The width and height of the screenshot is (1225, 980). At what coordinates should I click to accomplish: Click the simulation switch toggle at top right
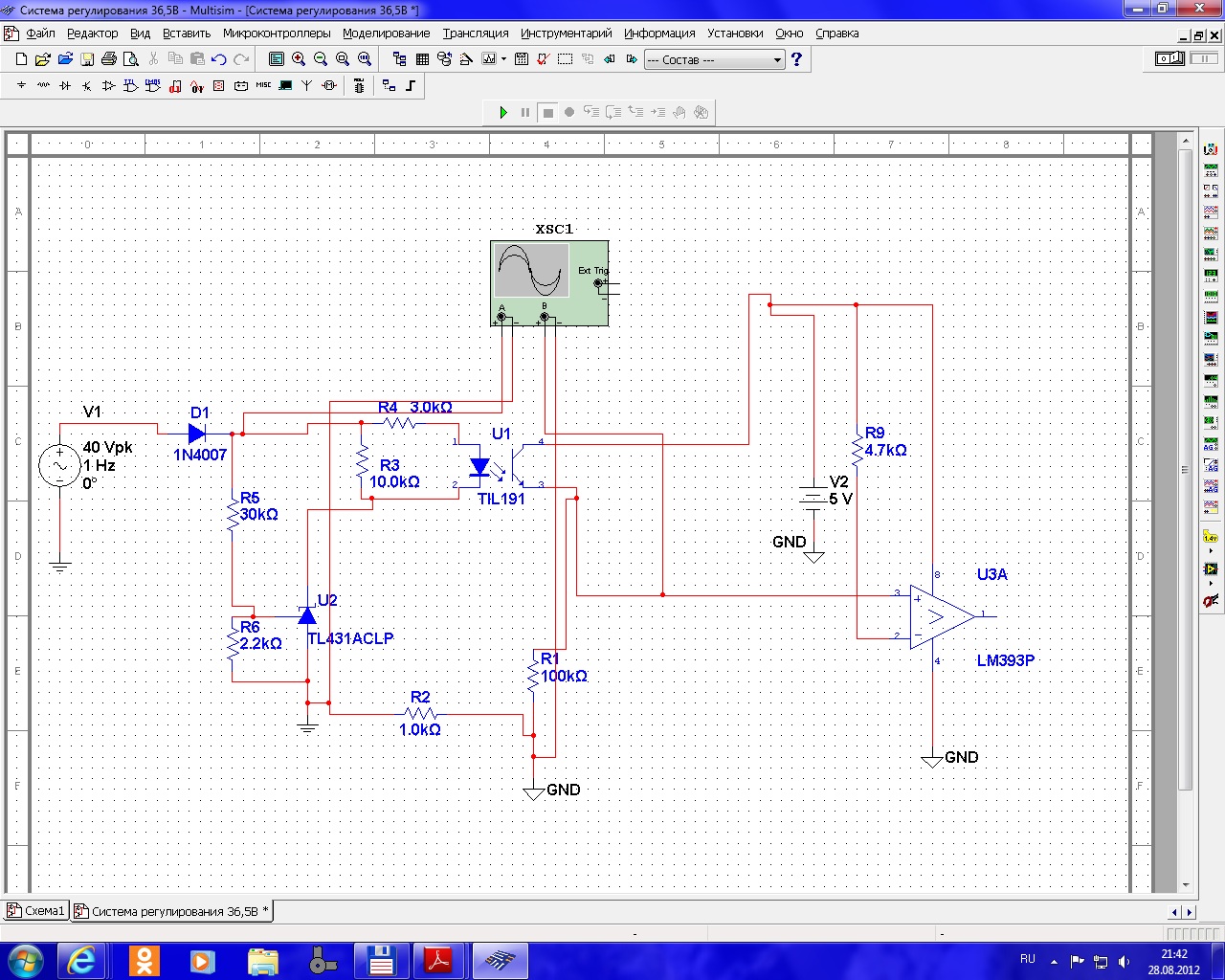click(x=1169, y=59)
